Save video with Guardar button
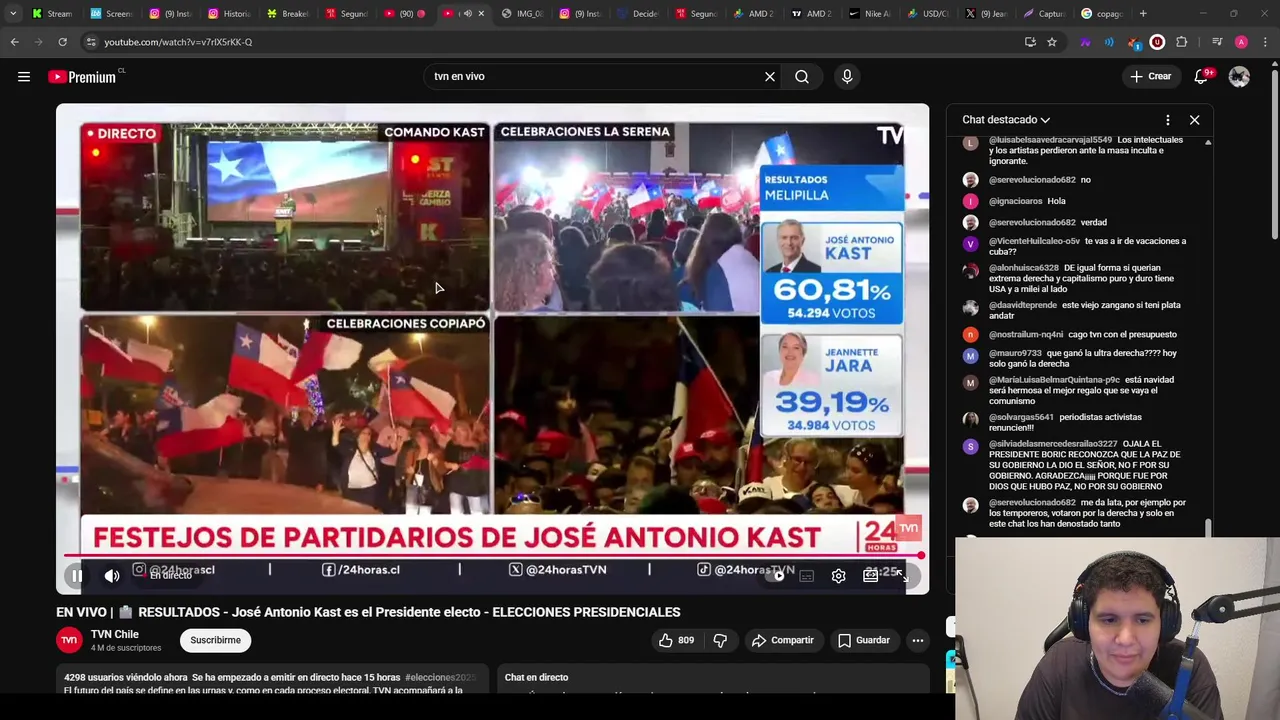The width and height of the screenshot is (1280, 720). coord(864,640)
